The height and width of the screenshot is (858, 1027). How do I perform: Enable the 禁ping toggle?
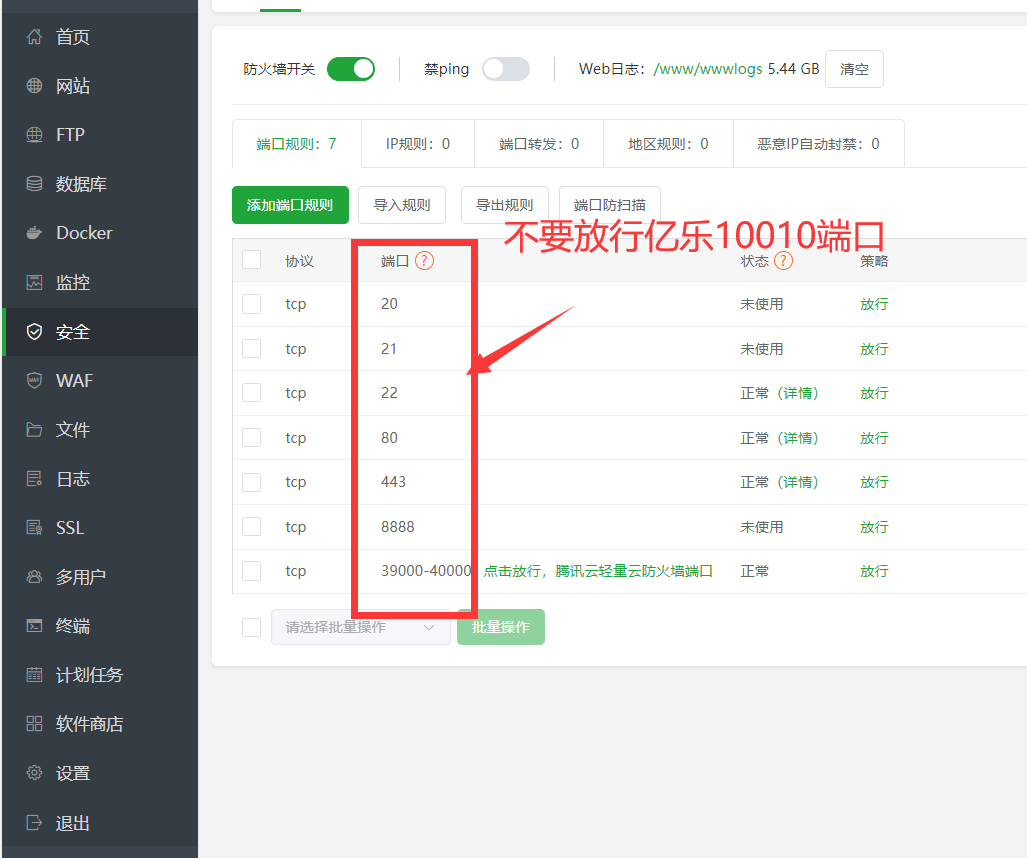505,68
